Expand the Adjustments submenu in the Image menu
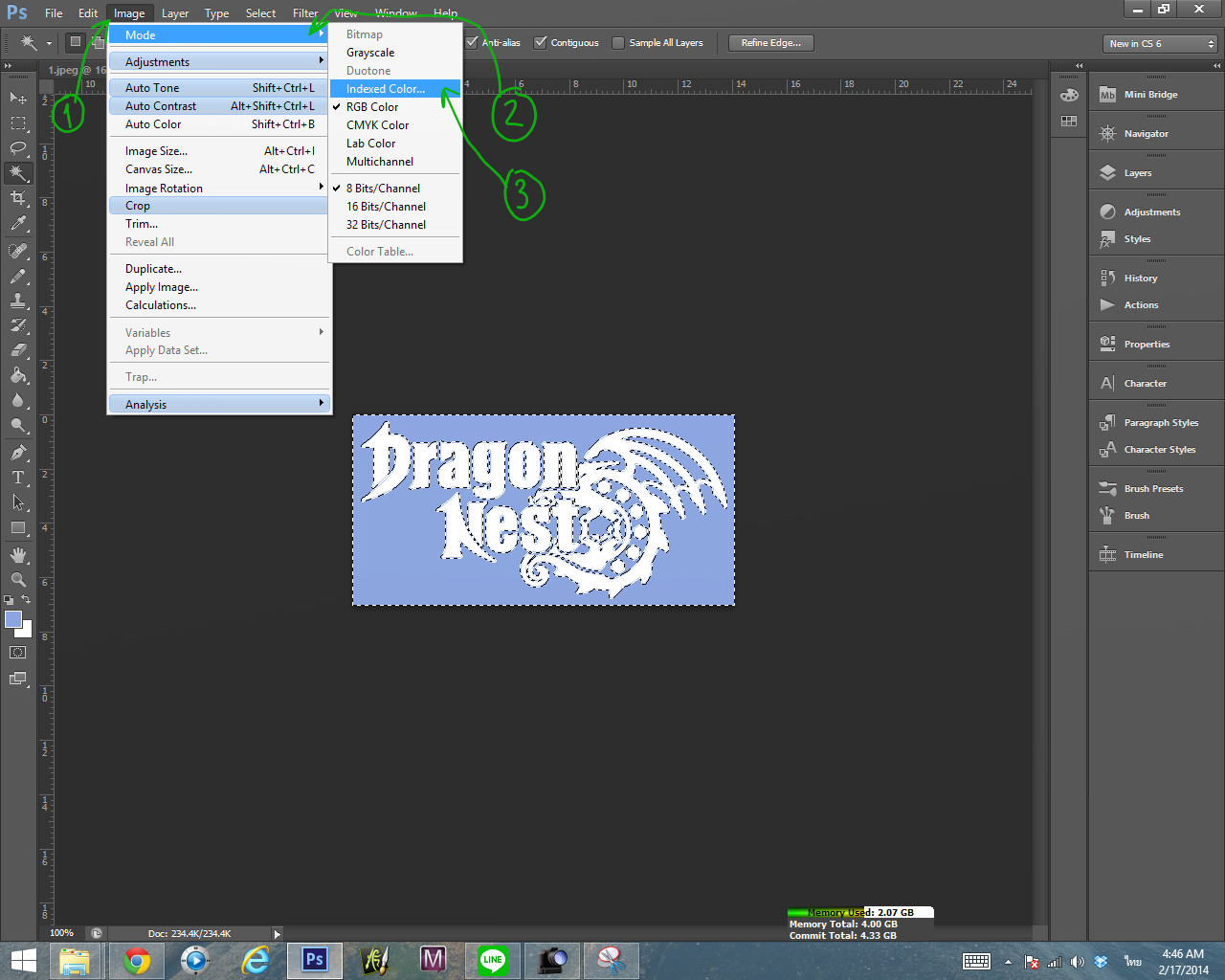This screenshot has width=1225, height=980. click(x=219, y=62)
